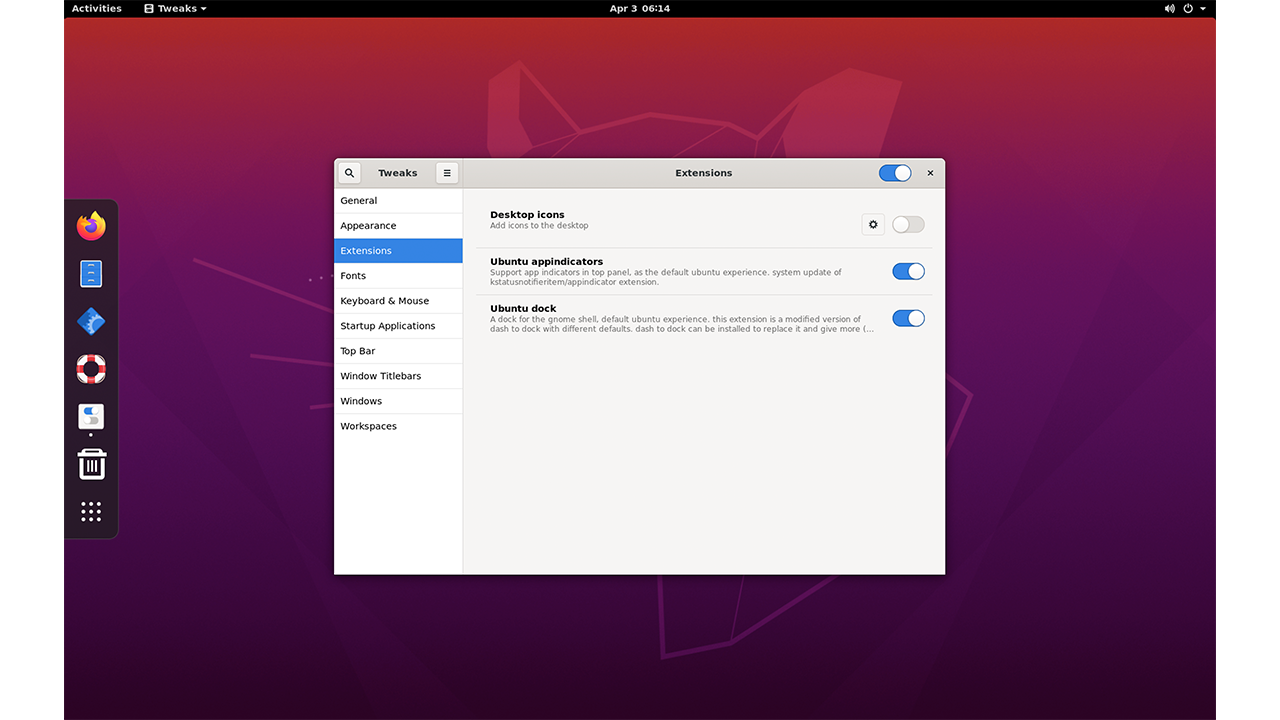Select the Workspaces section
Image resolution: width=1280 pixels, height=720 pixels.
pyautogui.click(x=398, y=426)
